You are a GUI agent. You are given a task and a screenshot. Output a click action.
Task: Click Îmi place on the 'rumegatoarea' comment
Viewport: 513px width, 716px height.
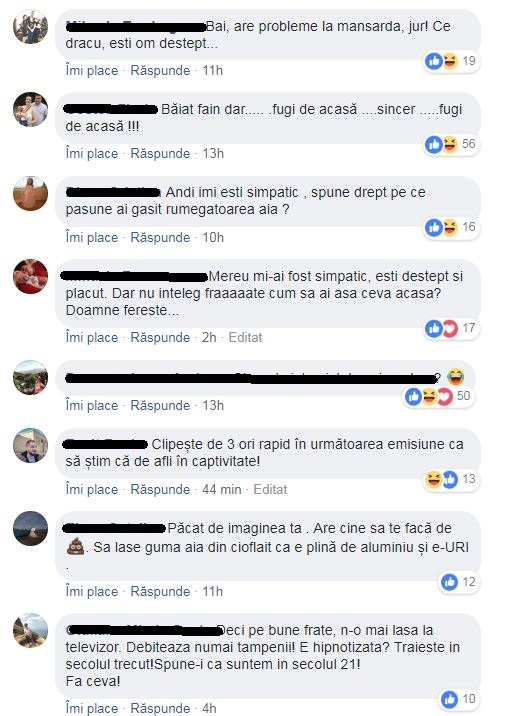pyautogui.click(x=92, y=237)
